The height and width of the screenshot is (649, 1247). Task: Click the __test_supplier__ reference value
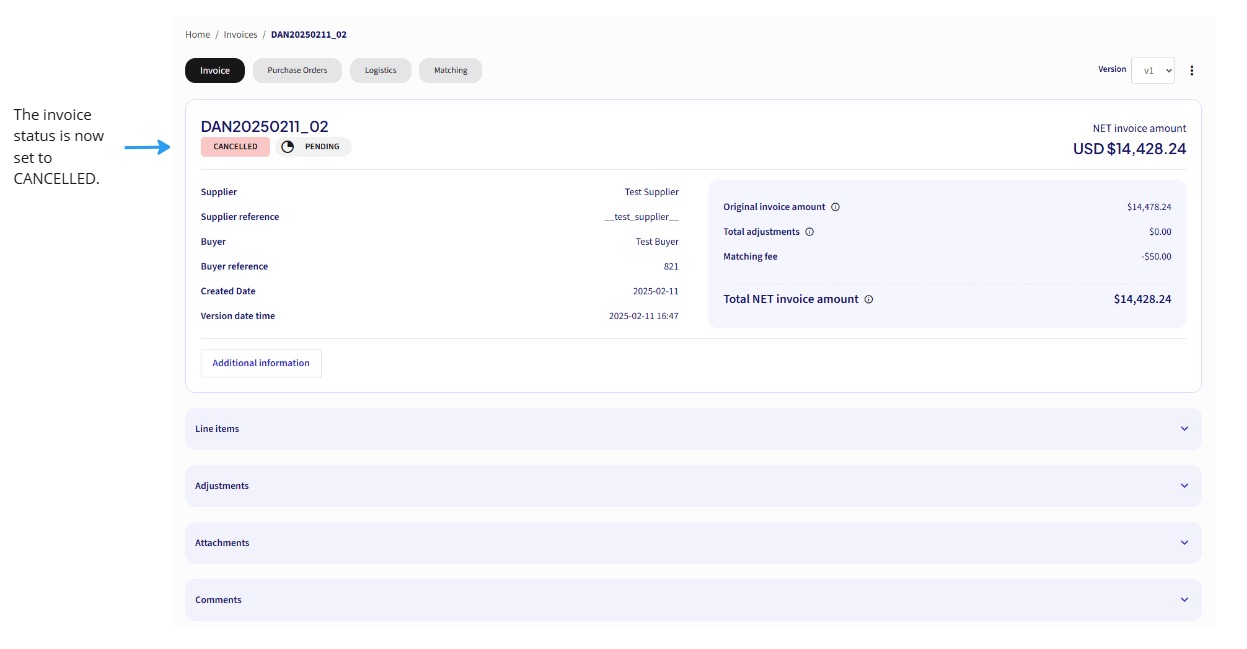[641, 217]
